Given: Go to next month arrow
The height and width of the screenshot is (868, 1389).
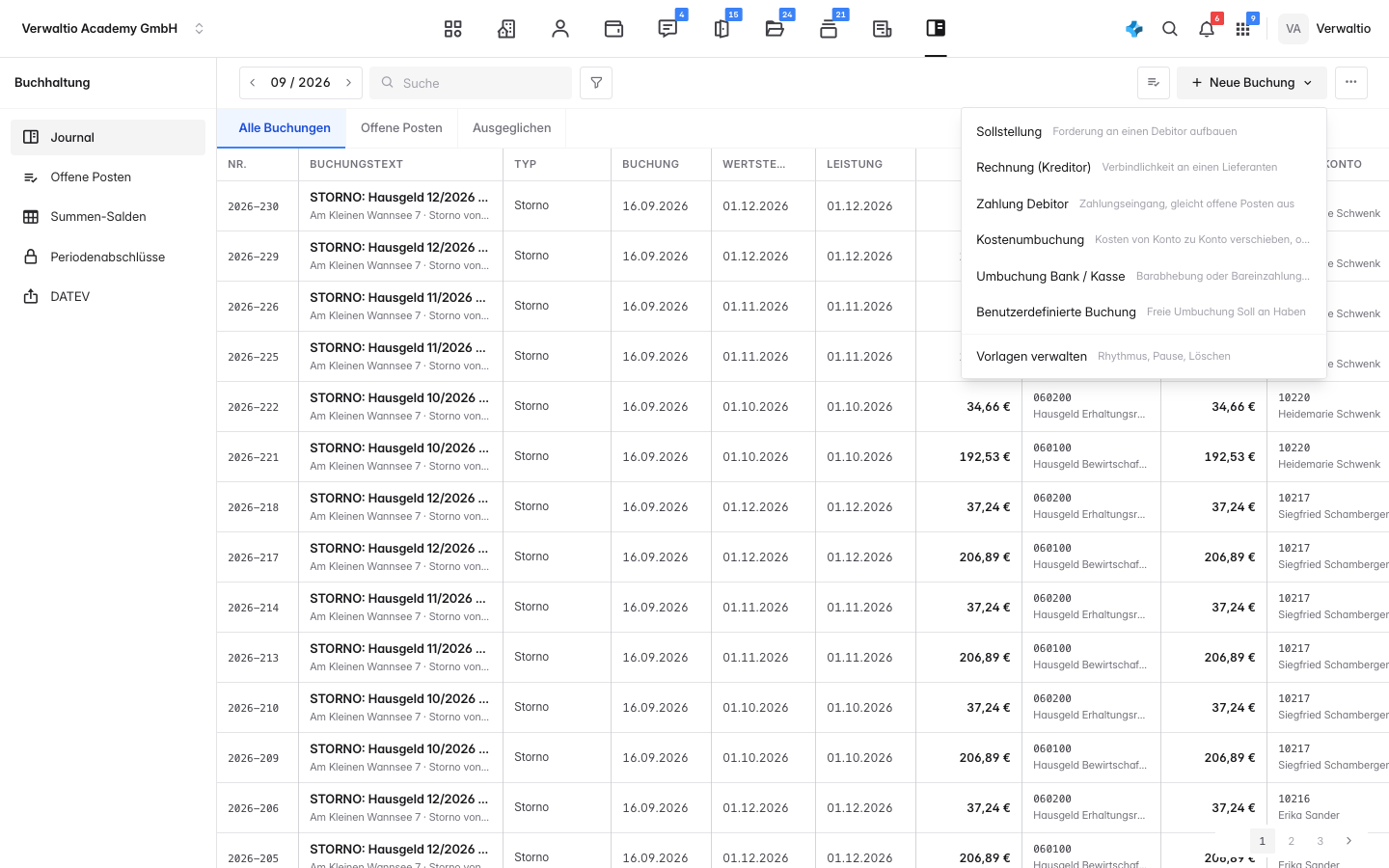Looking at the screenshot, I should click(x=349, y=83).
